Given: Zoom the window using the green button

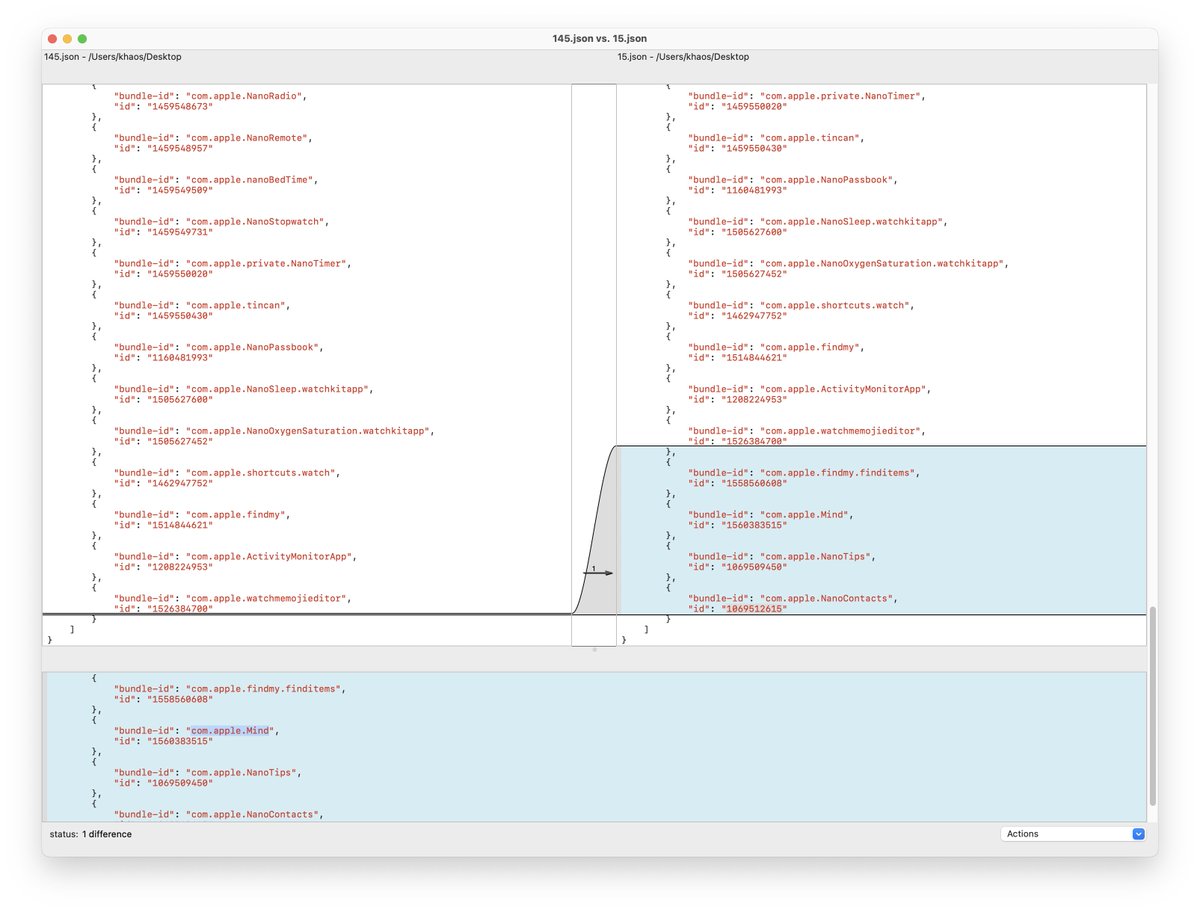Looking at the screenshot, I should coord(82,38).
